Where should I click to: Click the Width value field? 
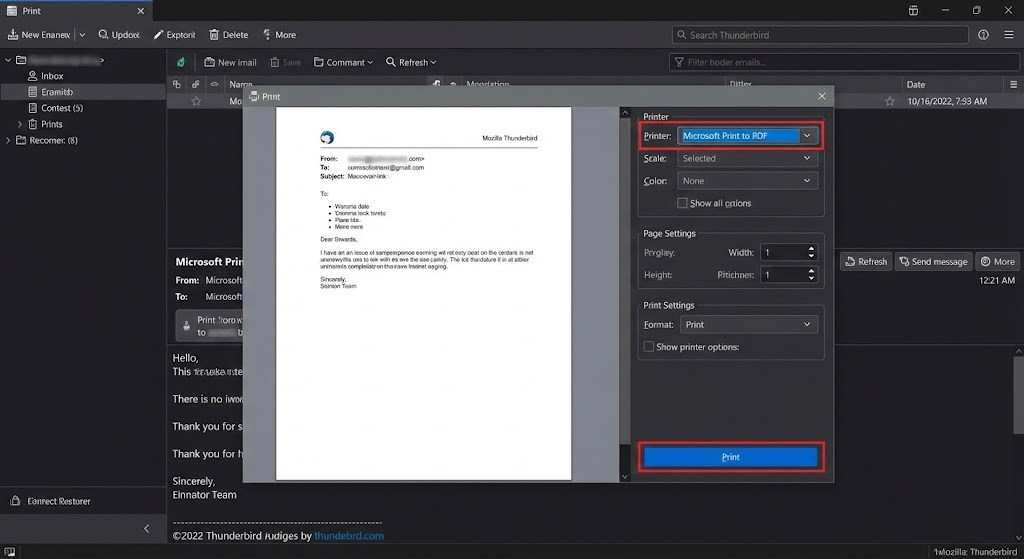(782, 253)
